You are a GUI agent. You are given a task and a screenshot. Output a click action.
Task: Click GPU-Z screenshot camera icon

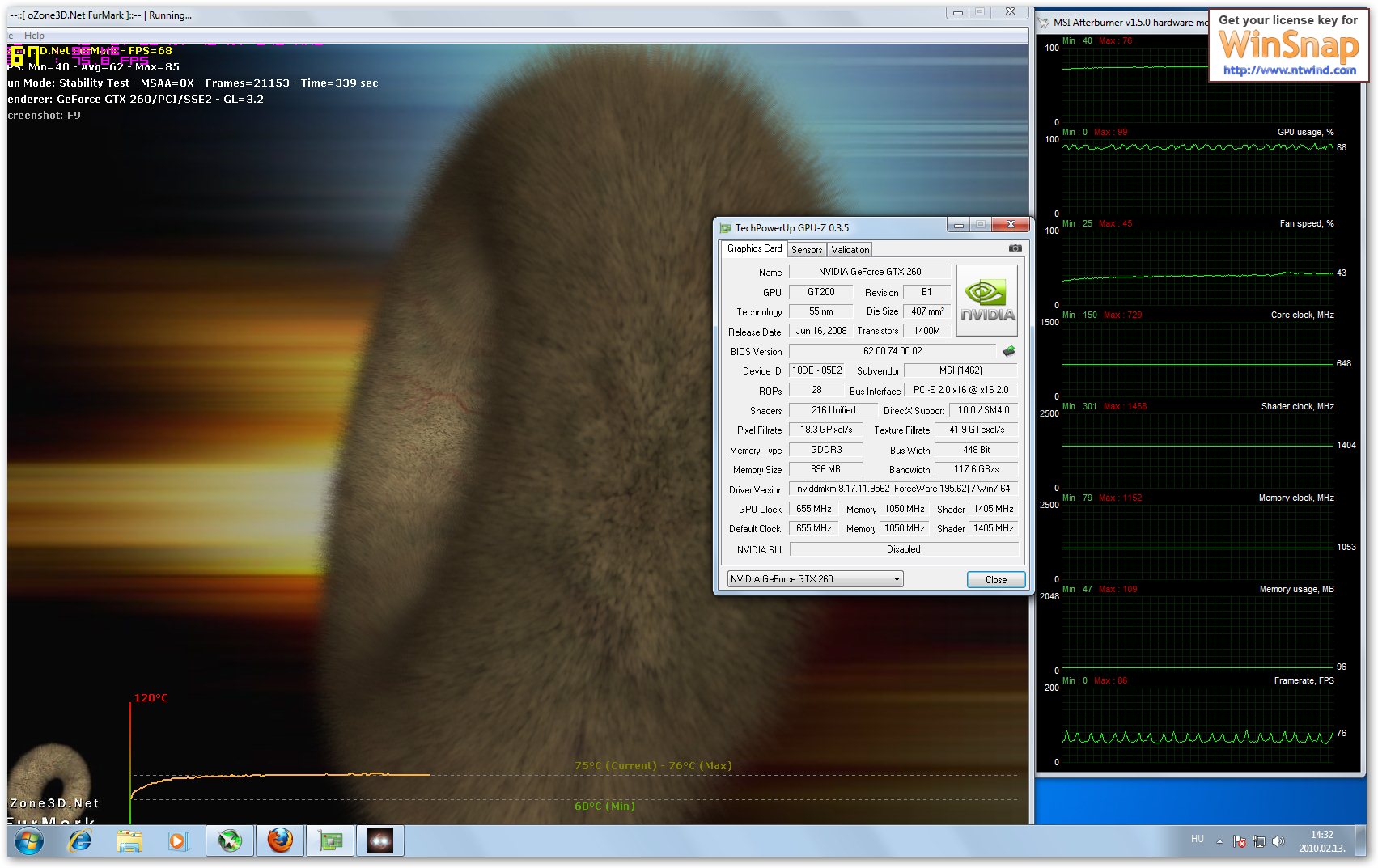coord(1015,248)
